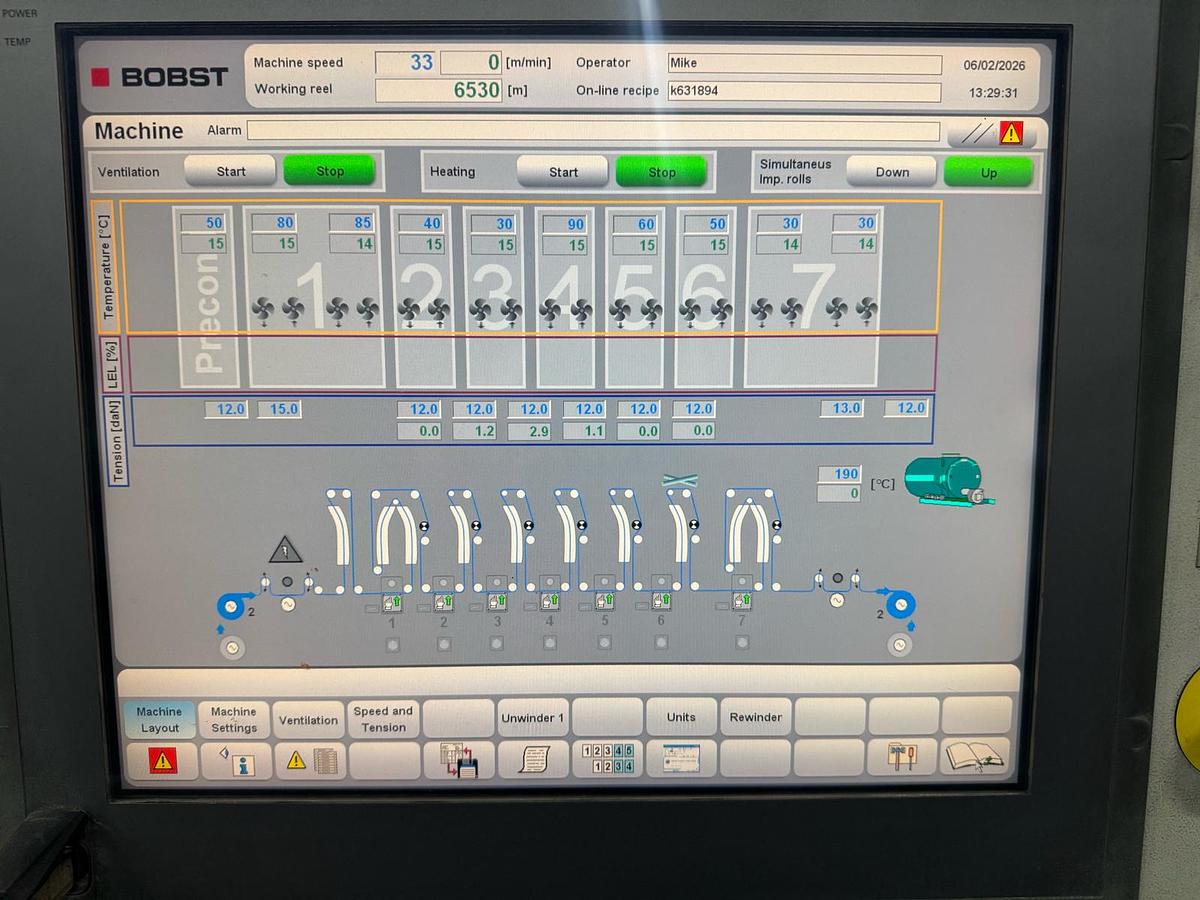Select the tension setpoint showing 15.0
The image size is (1200, 900).
click(x=281, y=409)
